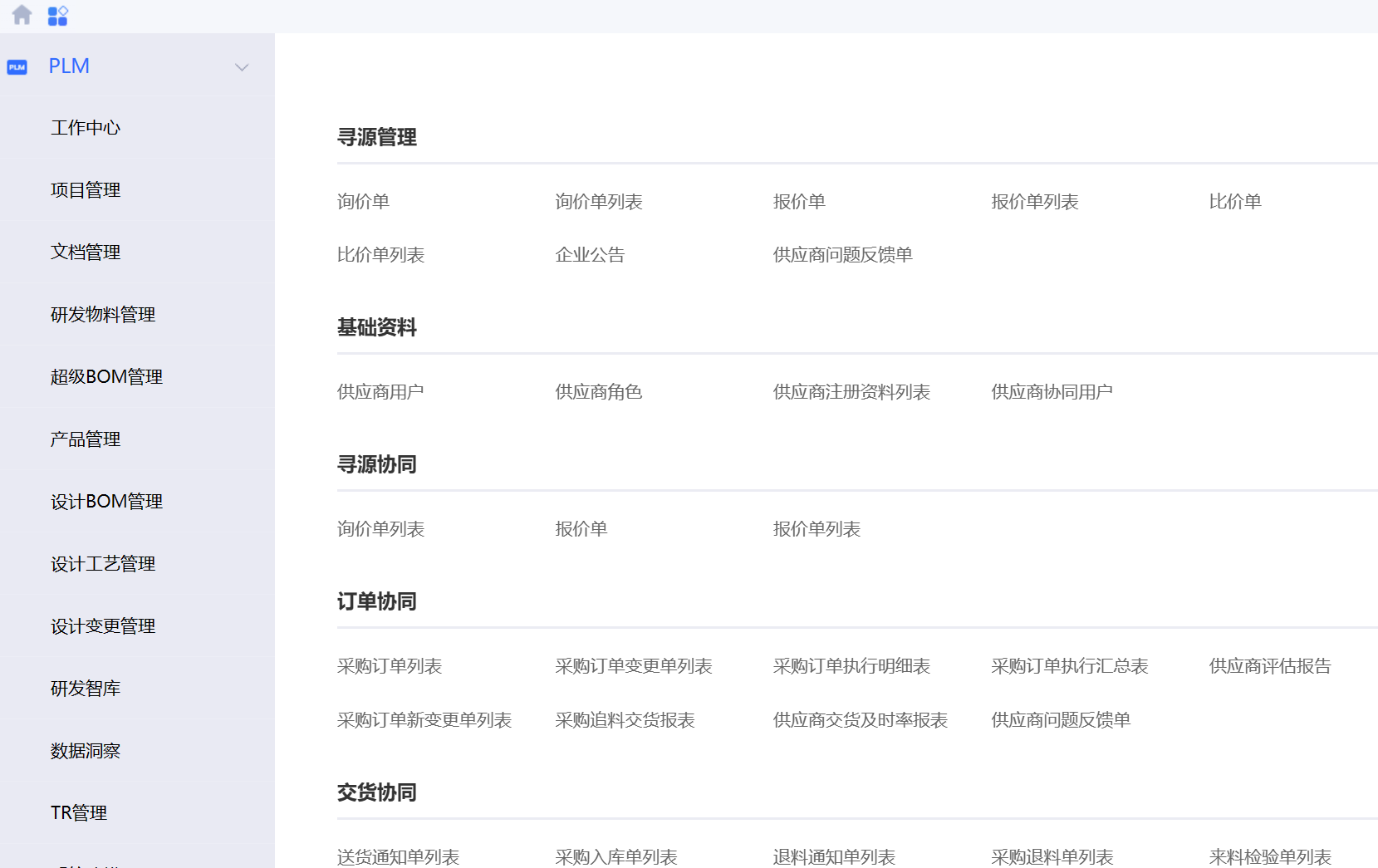Open the 企业公告 link
The image size is (1378, 868).
pos(590,255)
